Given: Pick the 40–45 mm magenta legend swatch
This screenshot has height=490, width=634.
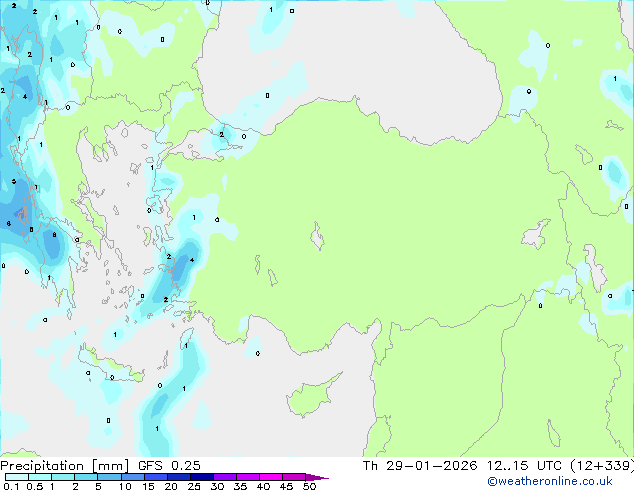Looking at the screenshot, I should click(271, 477).
